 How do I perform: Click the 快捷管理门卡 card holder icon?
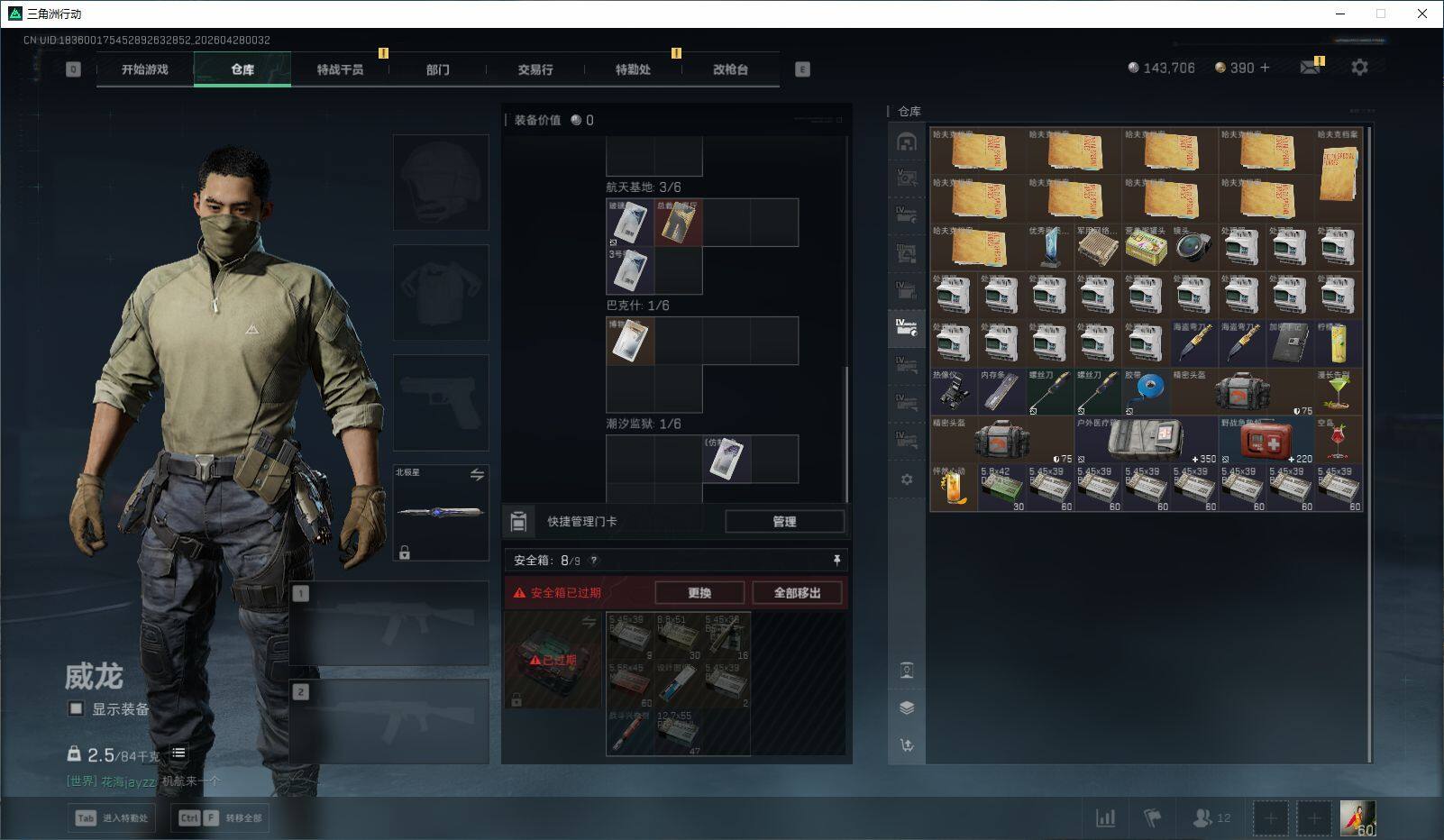click(x=518, y=521)
